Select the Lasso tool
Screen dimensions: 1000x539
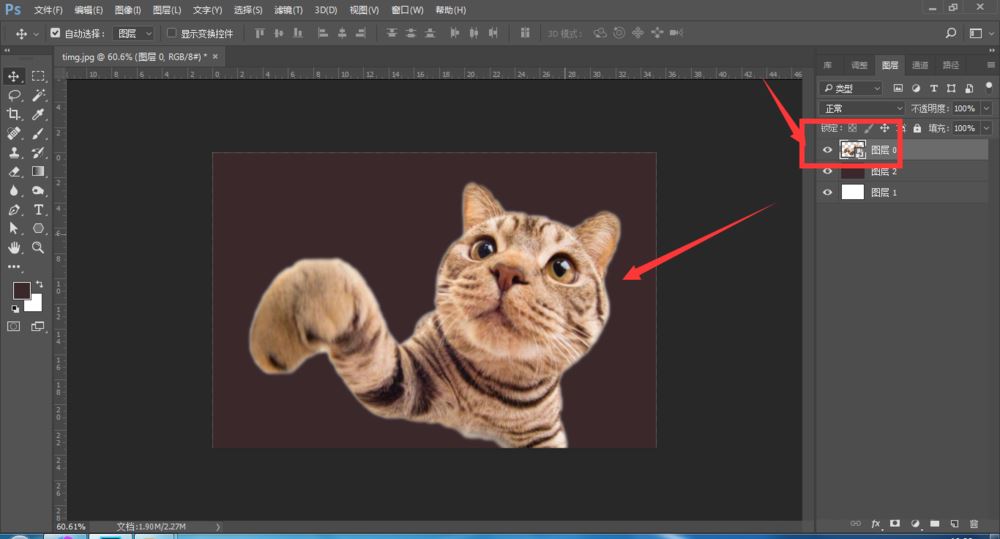[13, 95]
